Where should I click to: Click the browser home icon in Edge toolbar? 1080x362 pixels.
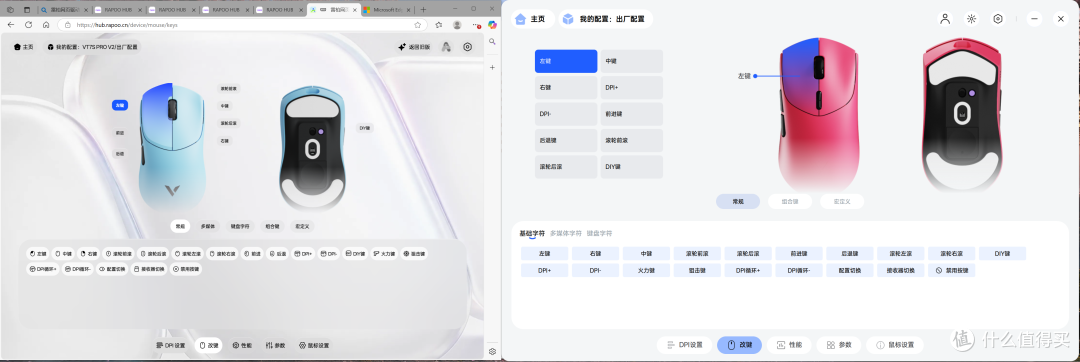45,24
